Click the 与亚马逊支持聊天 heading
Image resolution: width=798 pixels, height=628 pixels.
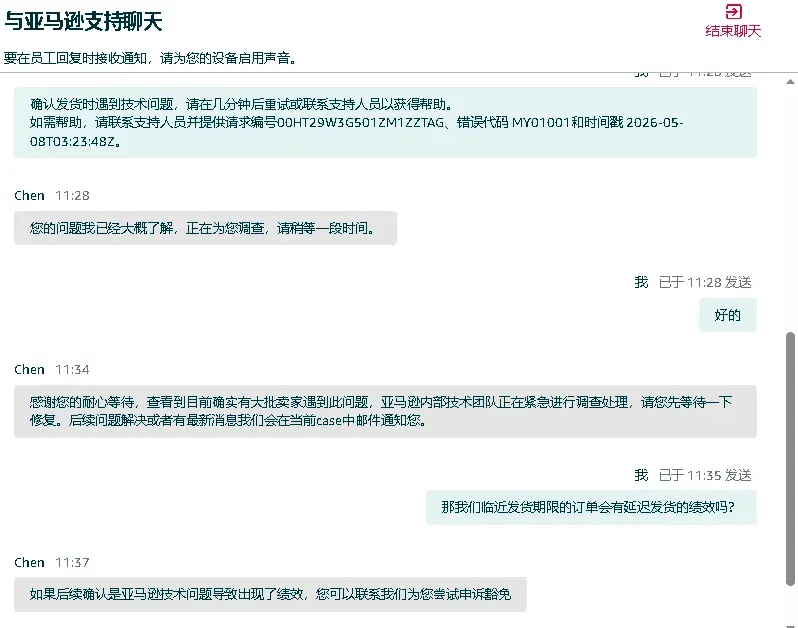click(83, 21)
